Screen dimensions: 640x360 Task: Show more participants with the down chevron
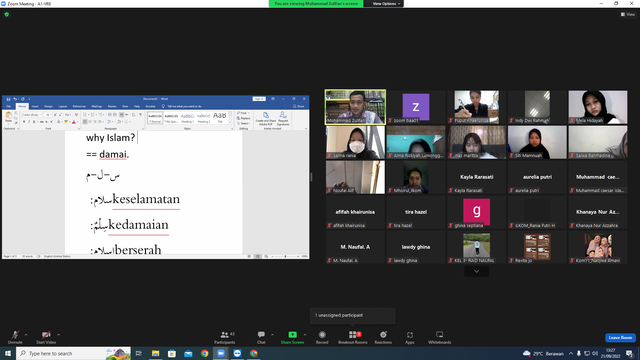tap(476, 271)
